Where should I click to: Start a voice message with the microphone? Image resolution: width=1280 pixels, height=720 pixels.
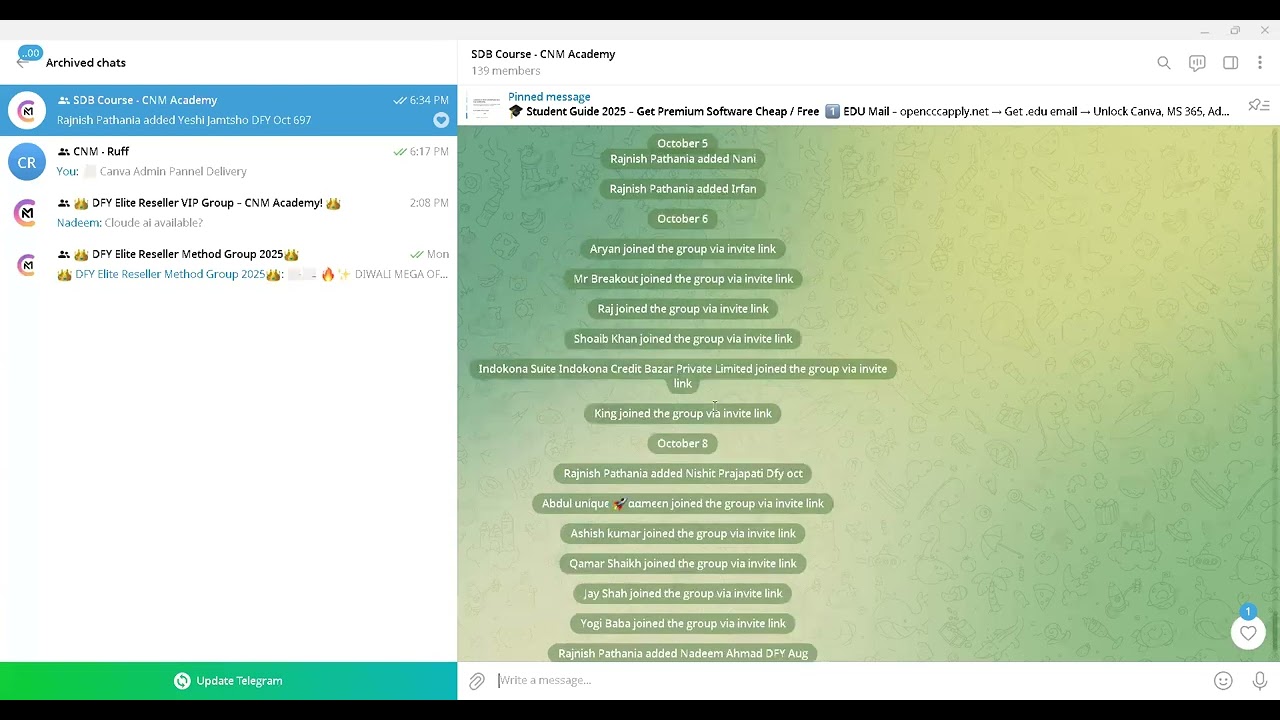(1260, 681)
